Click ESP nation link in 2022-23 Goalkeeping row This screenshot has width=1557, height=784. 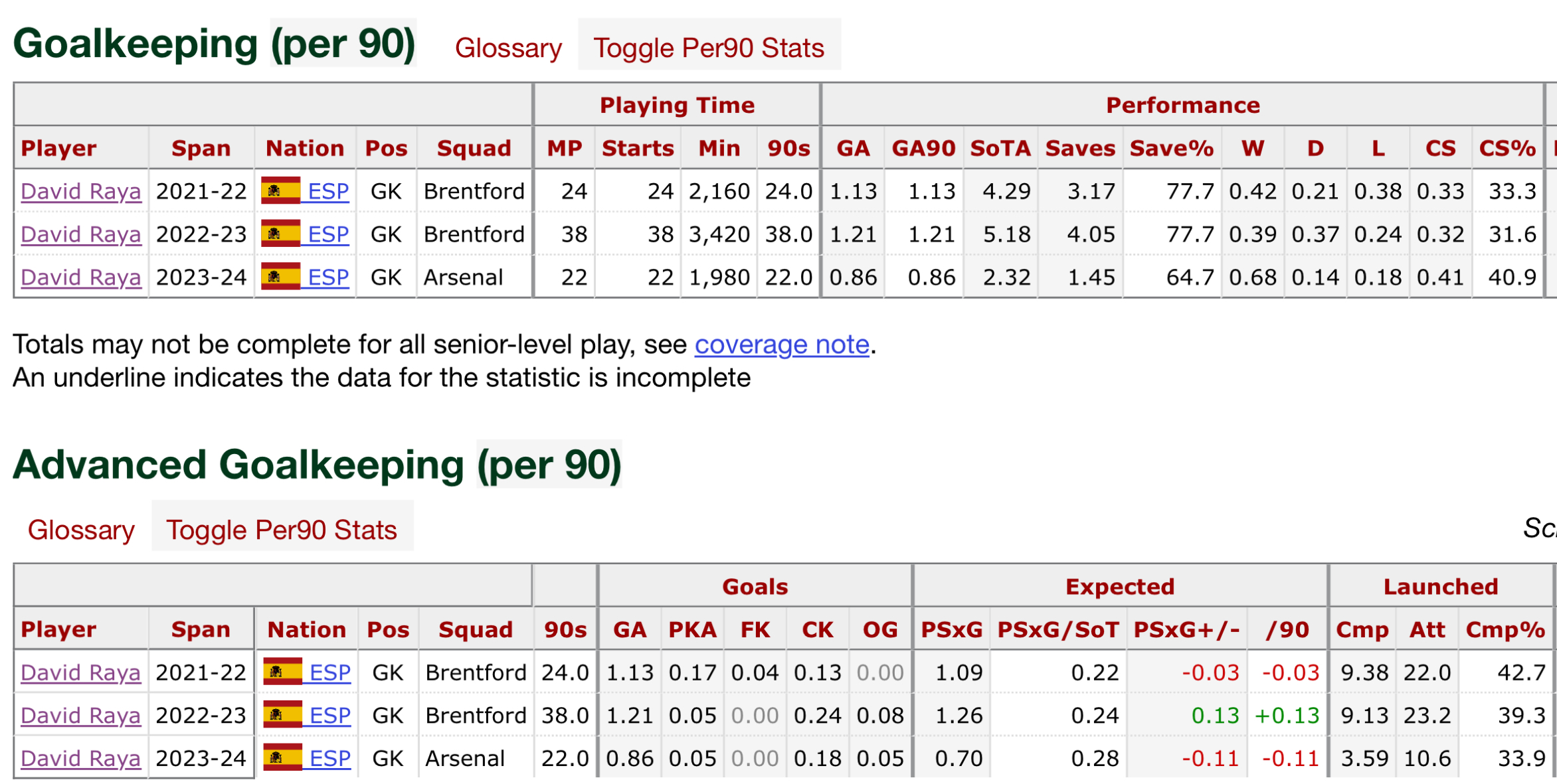328,234
